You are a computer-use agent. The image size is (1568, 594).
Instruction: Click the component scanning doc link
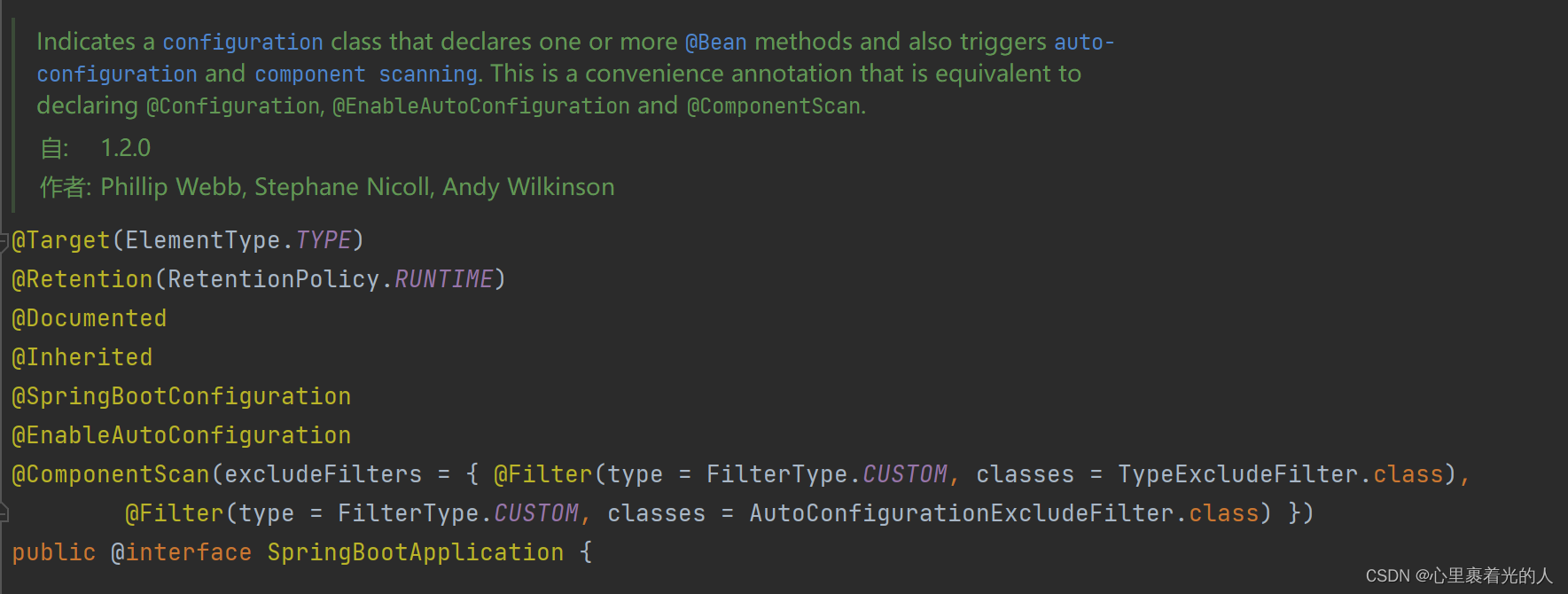(367, 74)
